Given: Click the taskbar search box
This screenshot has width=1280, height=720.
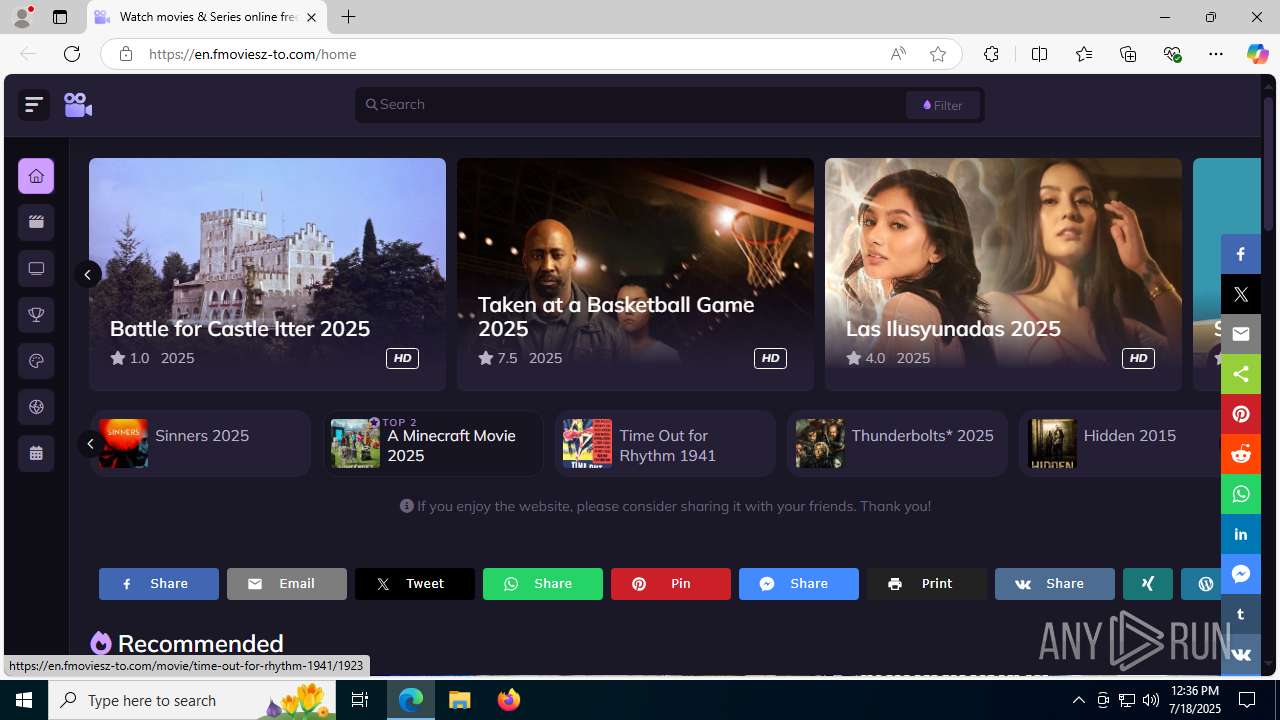Looking at the screenshot, I should coord(192,700).
